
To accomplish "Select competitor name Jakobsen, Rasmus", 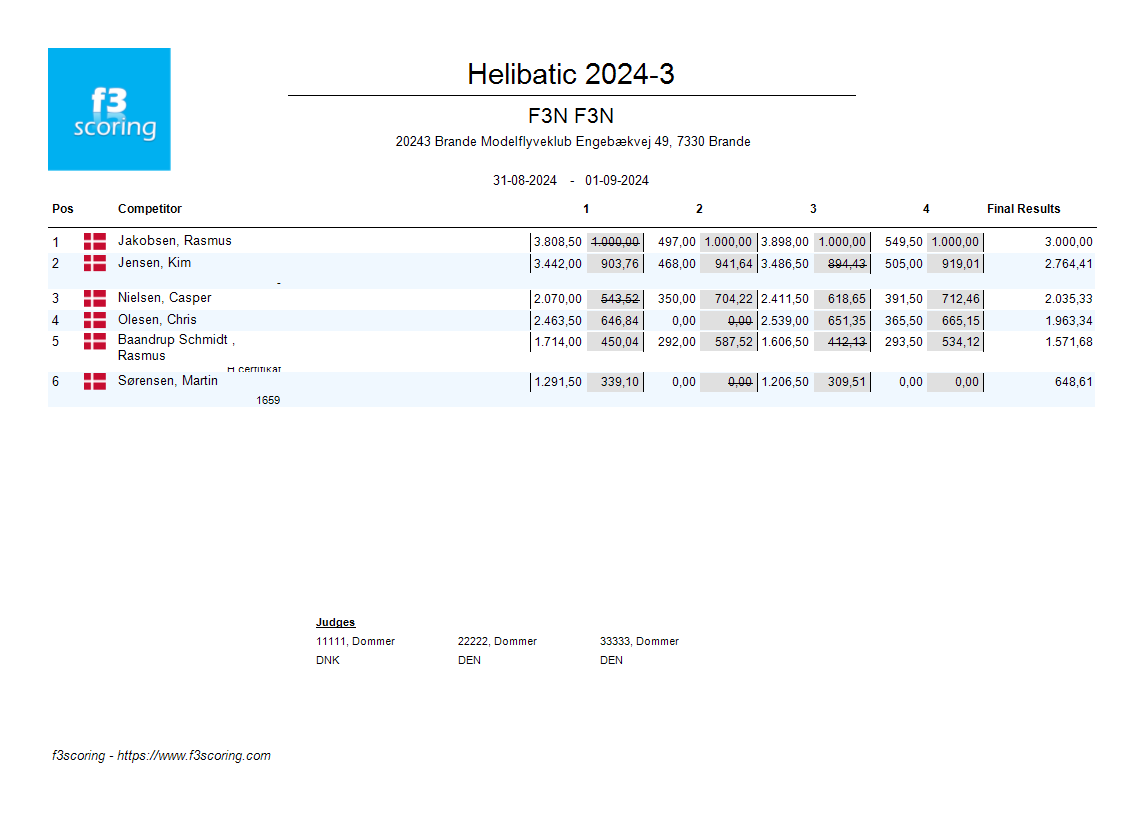I will pos(175,240).
